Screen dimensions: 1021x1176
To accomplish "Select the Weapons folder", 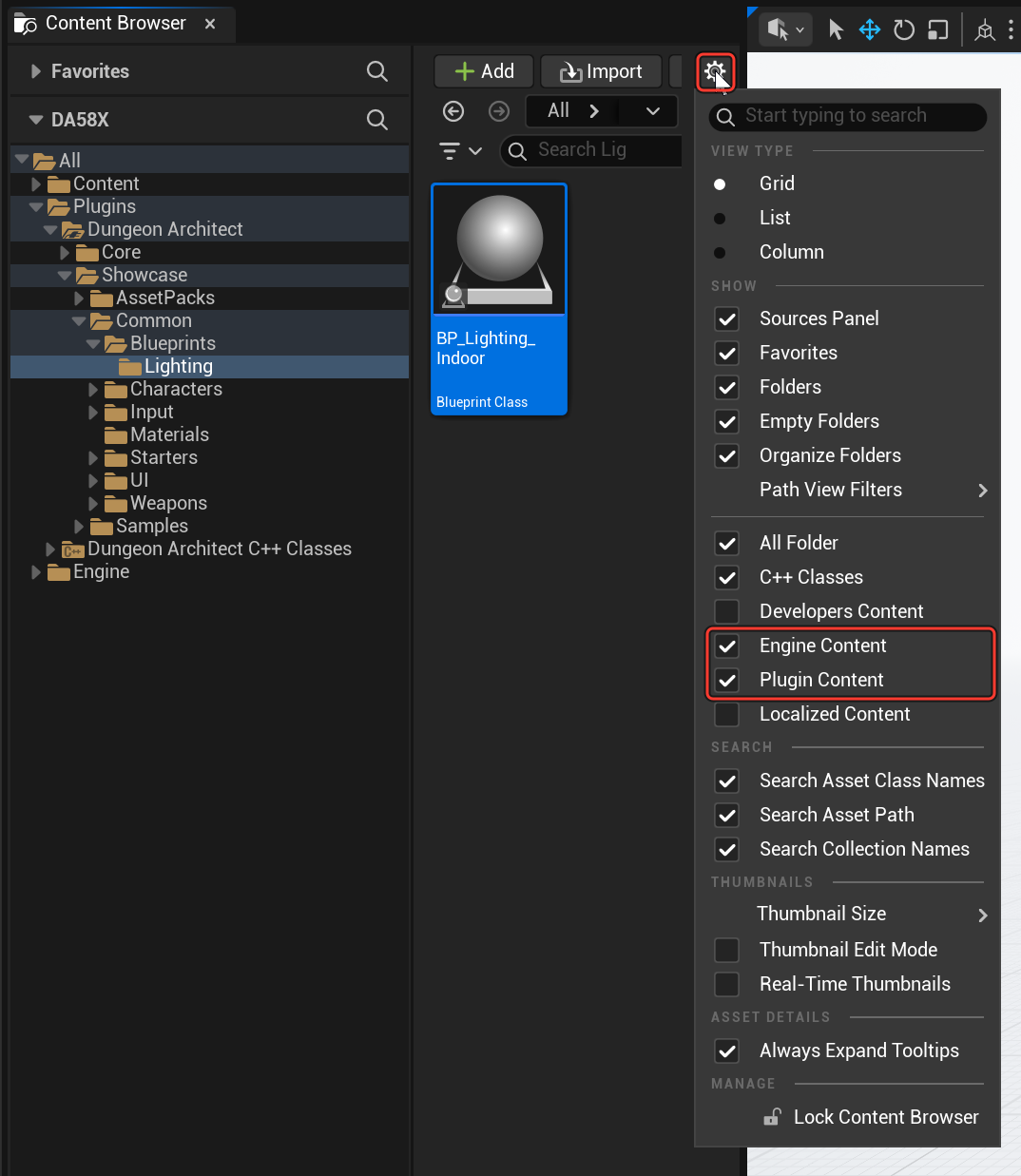I will (x=168, y=504).
